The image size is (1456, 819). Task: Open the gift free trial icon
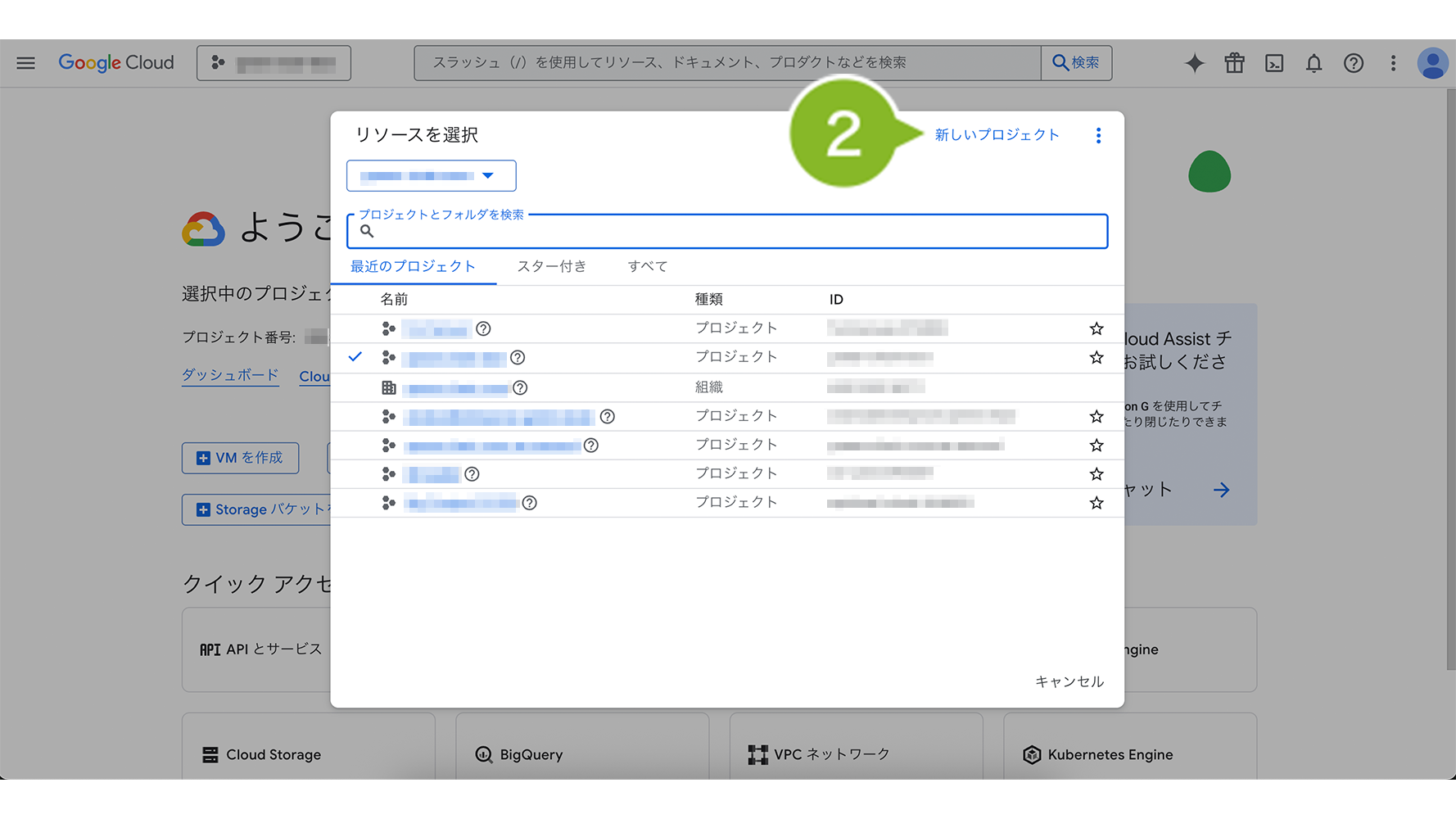(x=1234, y=63)
